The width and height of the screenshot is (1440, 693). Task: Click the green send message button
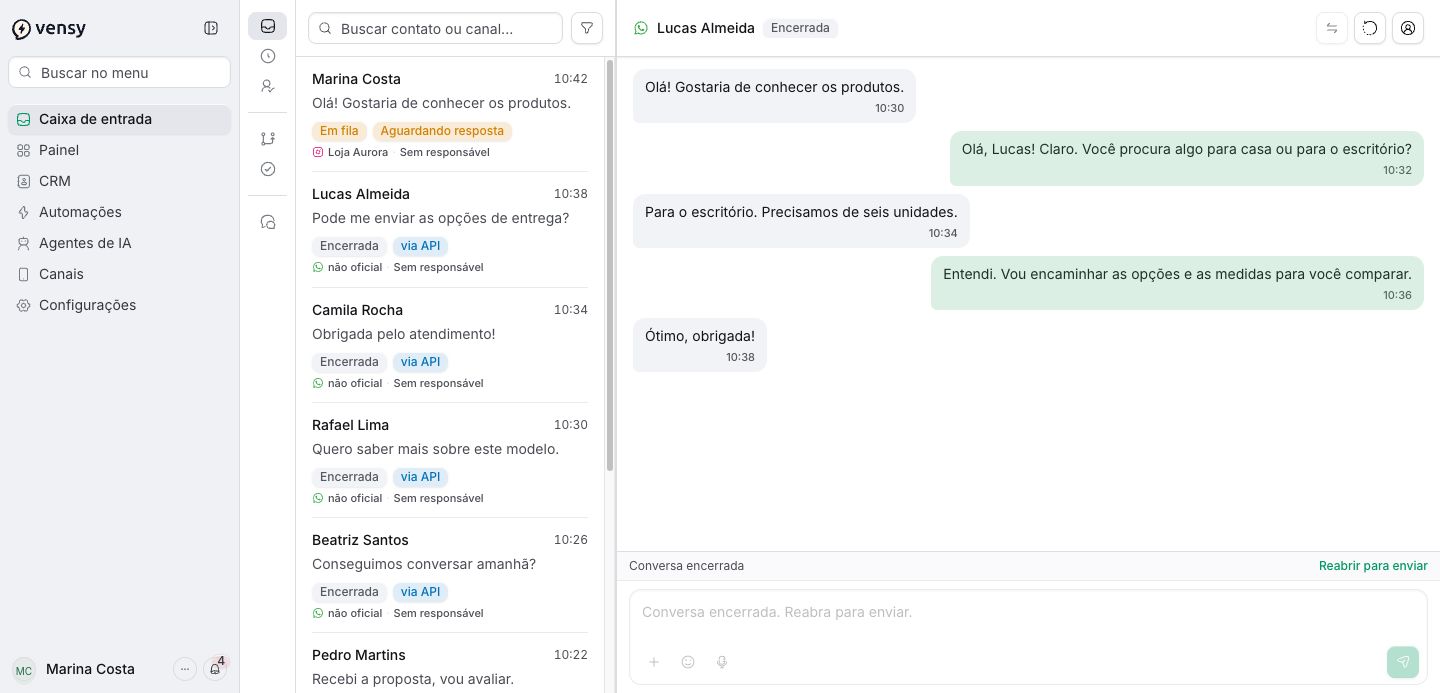(1403, 662)
